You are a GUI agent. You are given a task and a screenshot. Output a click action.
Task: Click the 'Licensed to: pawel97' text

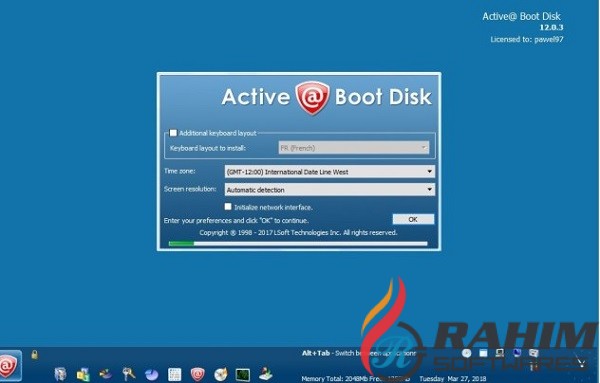[527, 39]
